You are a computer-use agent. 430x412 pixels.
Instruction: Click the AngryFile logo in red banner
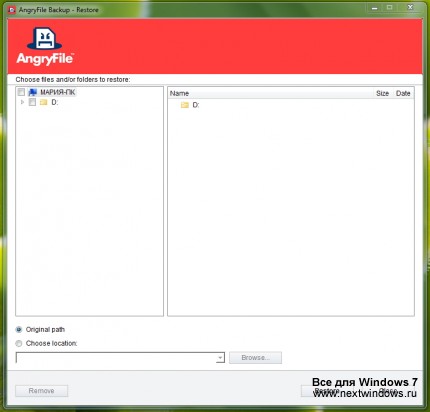pos(45,46)
